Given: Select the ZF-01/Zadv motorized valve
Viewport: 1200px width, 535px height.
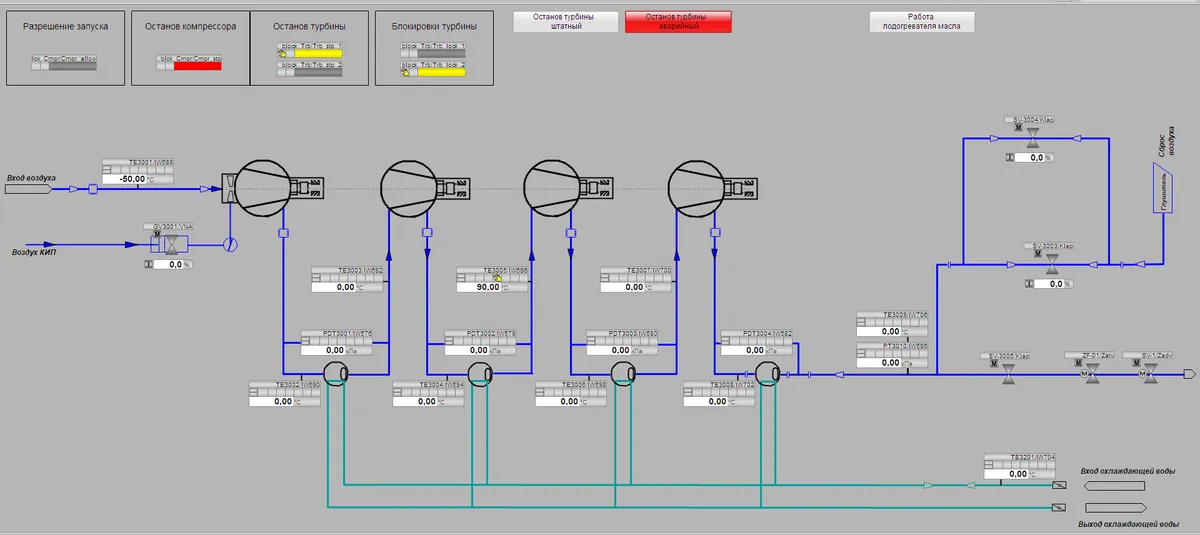Looking at the screenshot, I should tap(1092, 374).
